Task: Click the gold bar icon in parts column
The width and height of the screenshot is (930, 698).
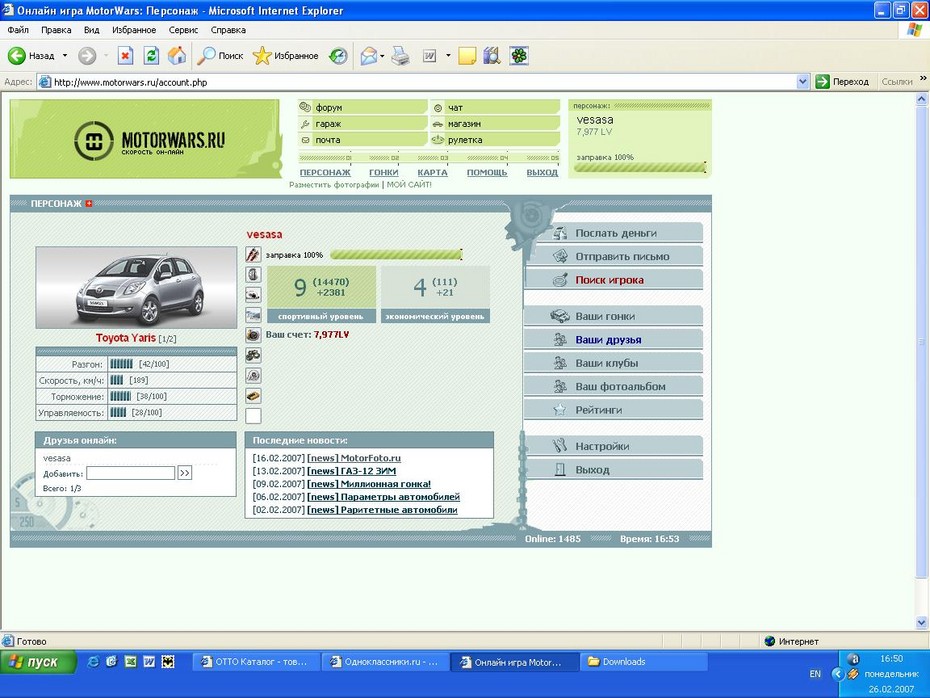Action: click(x=253, y=396)
